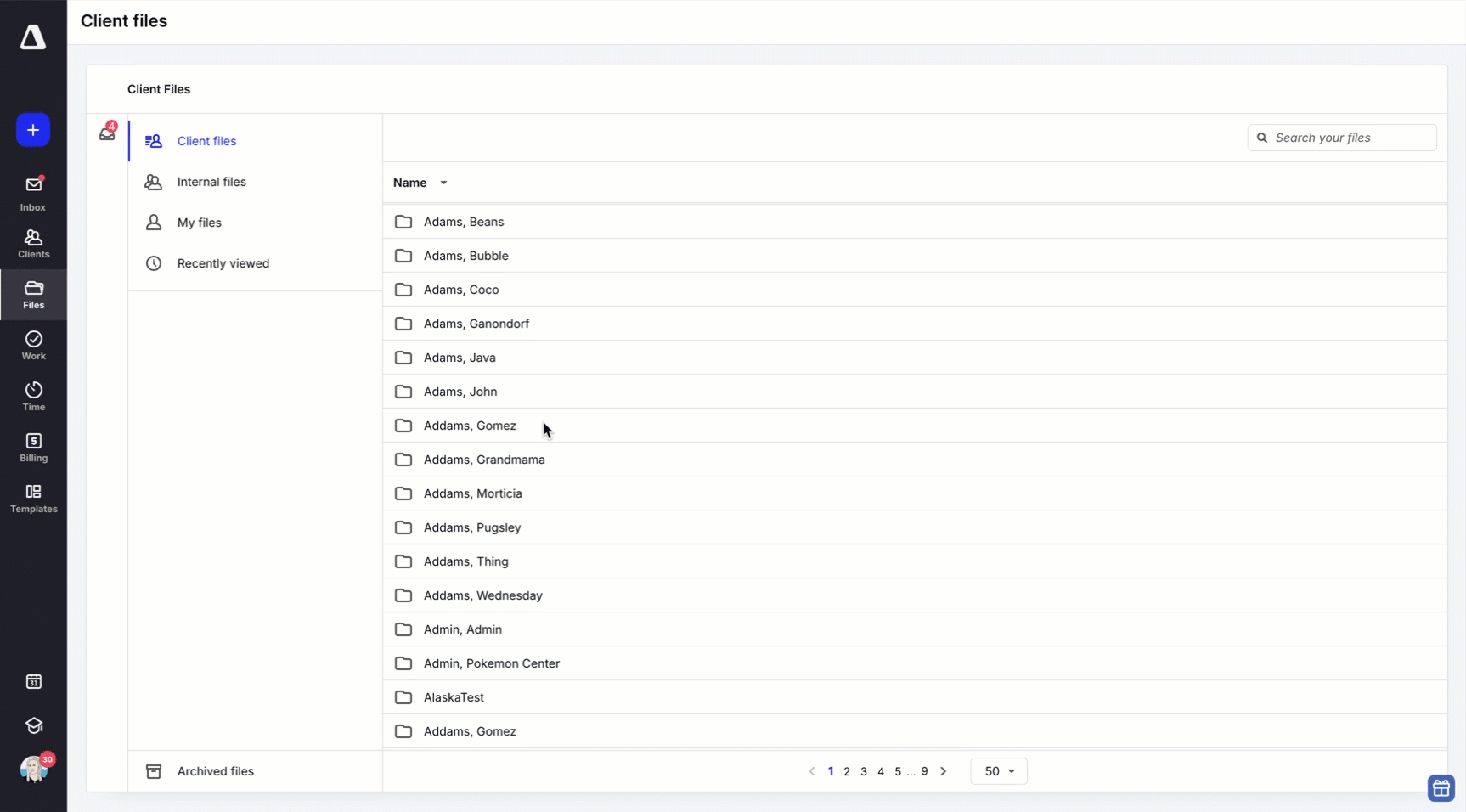This screenshot has height=812, width=1466.
Task: Open the file inbox tray with badge
Action: 107,133
